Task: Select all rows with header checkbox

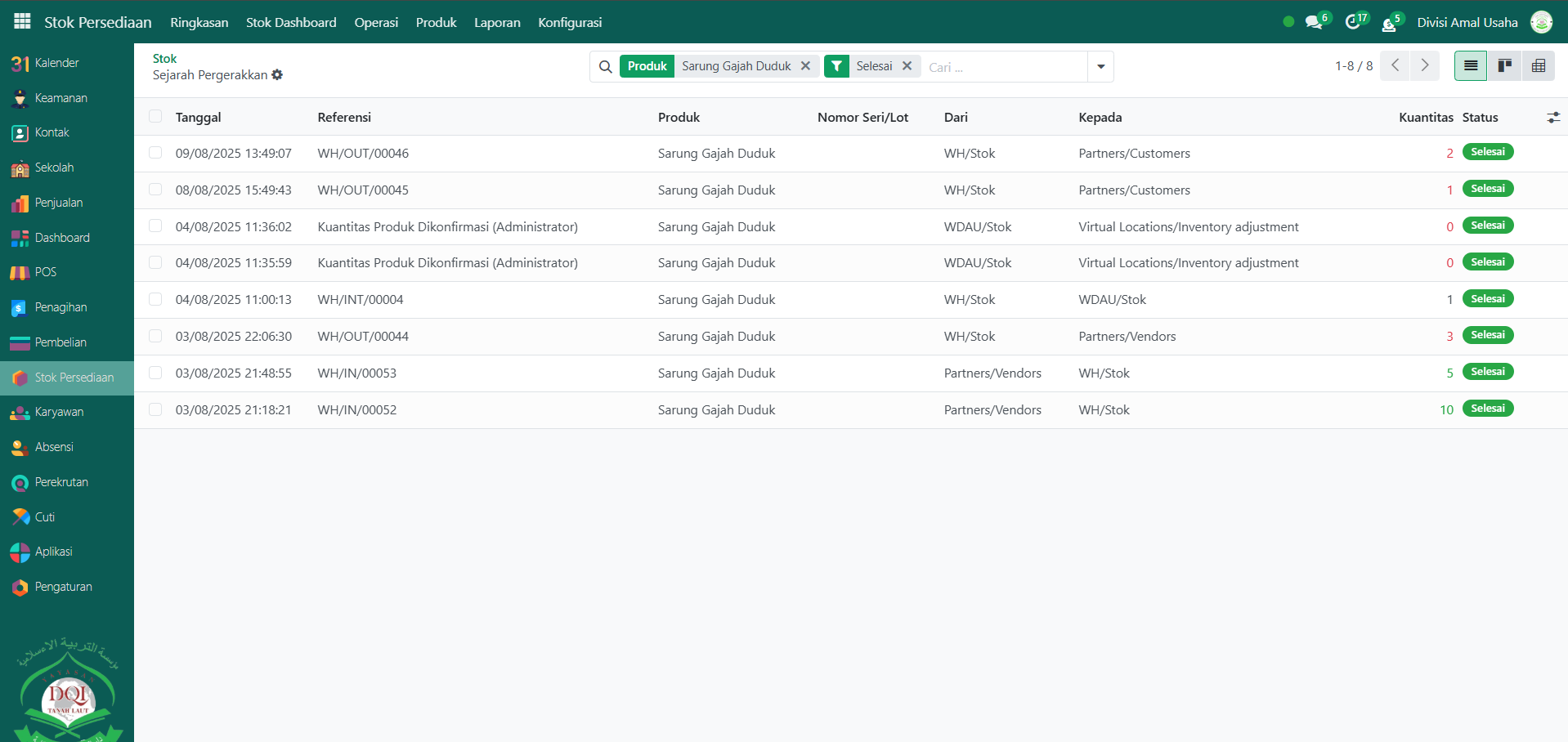Action: 155,117
